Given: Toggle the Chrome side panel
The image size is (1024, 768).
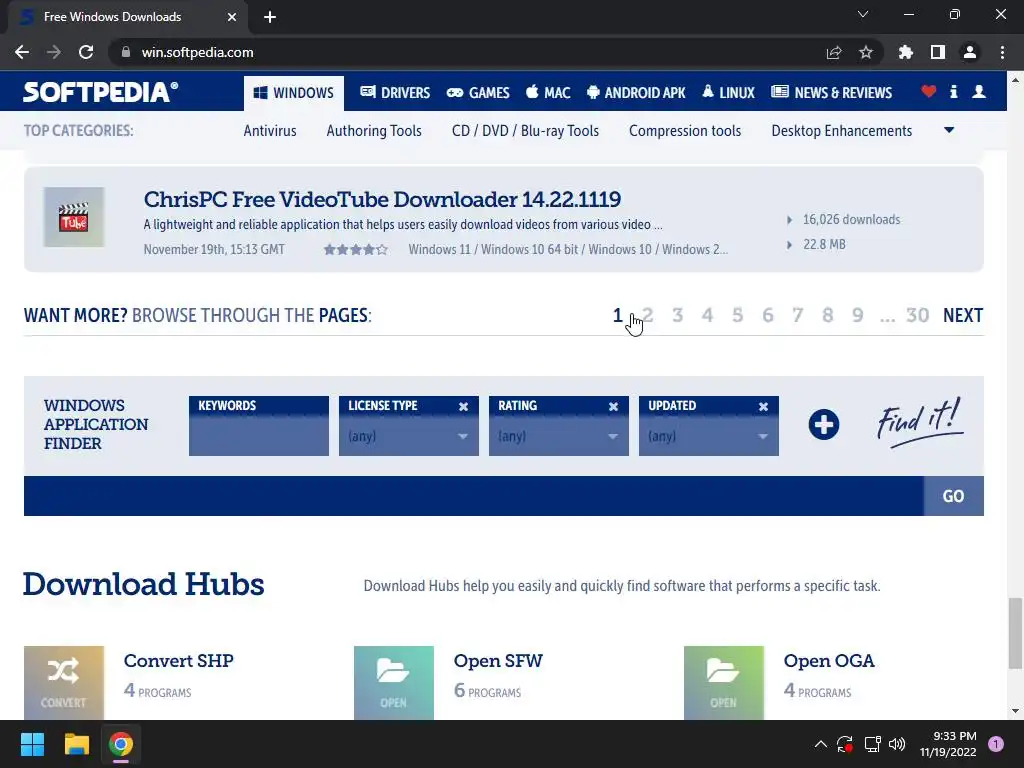Looking at the screenshot, I should click(x=938, y=52).
